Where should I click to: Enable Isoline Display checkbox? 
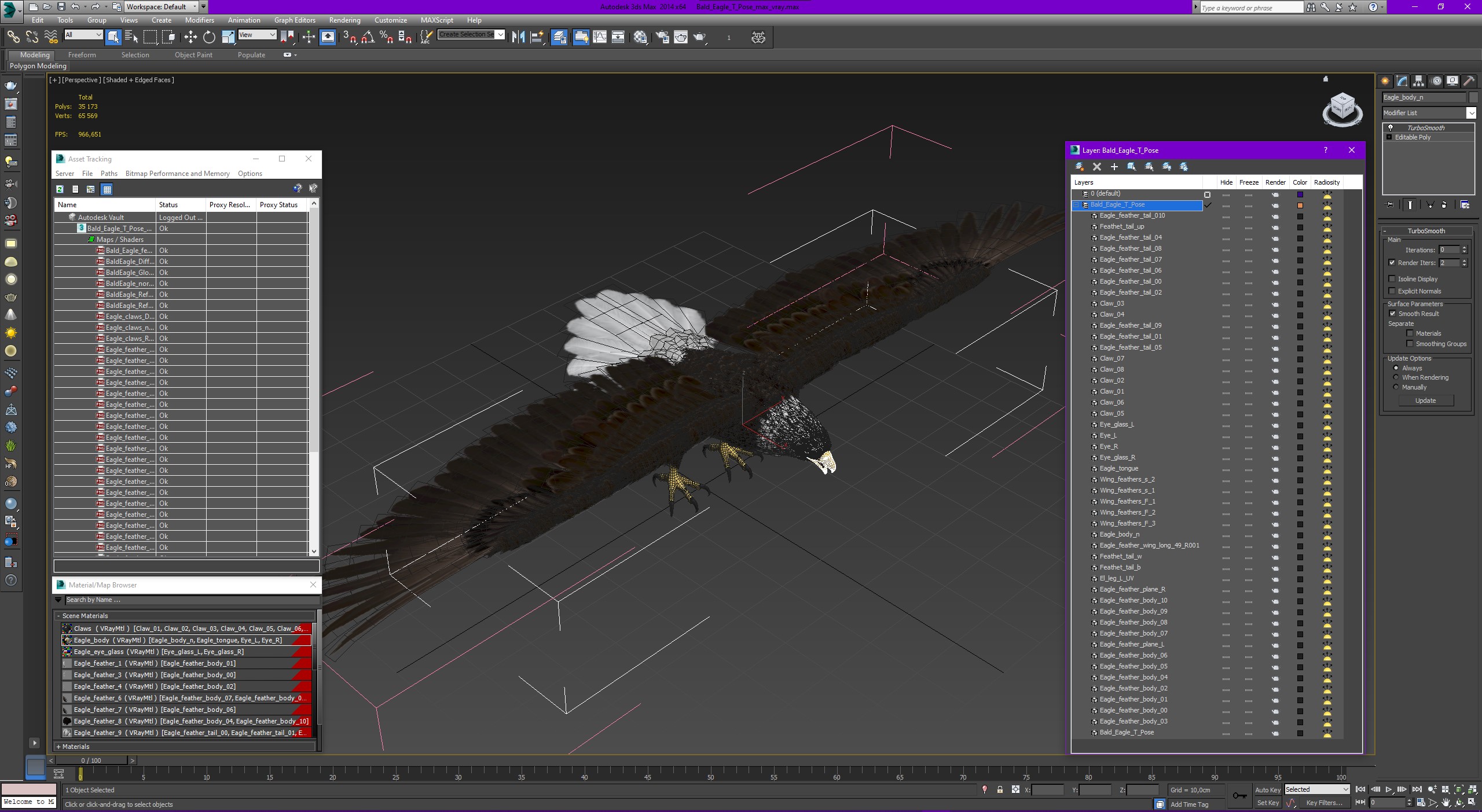point(1392,279)
